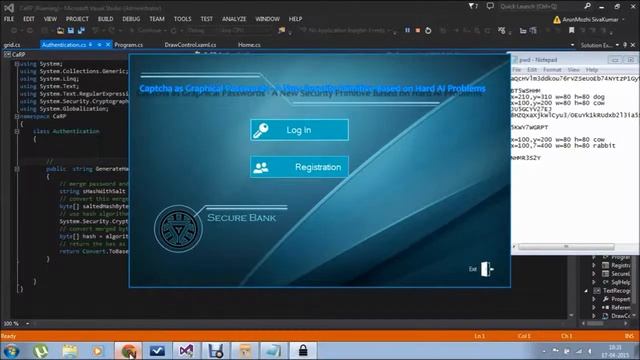This screenshot has height=360, width=640.
Task: Open the WINDOW menu
Action: [x=267, y=19]
